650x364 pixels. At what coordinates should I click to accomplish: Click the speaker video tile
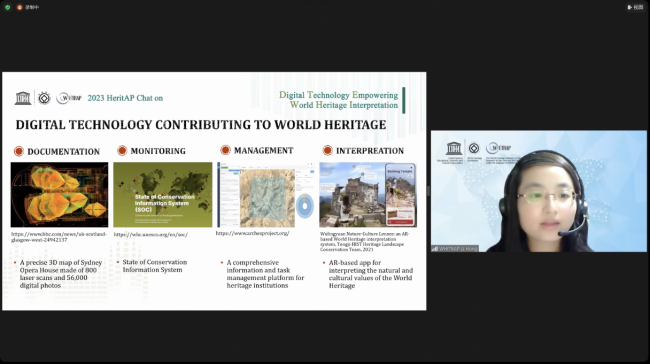(538, 191)
